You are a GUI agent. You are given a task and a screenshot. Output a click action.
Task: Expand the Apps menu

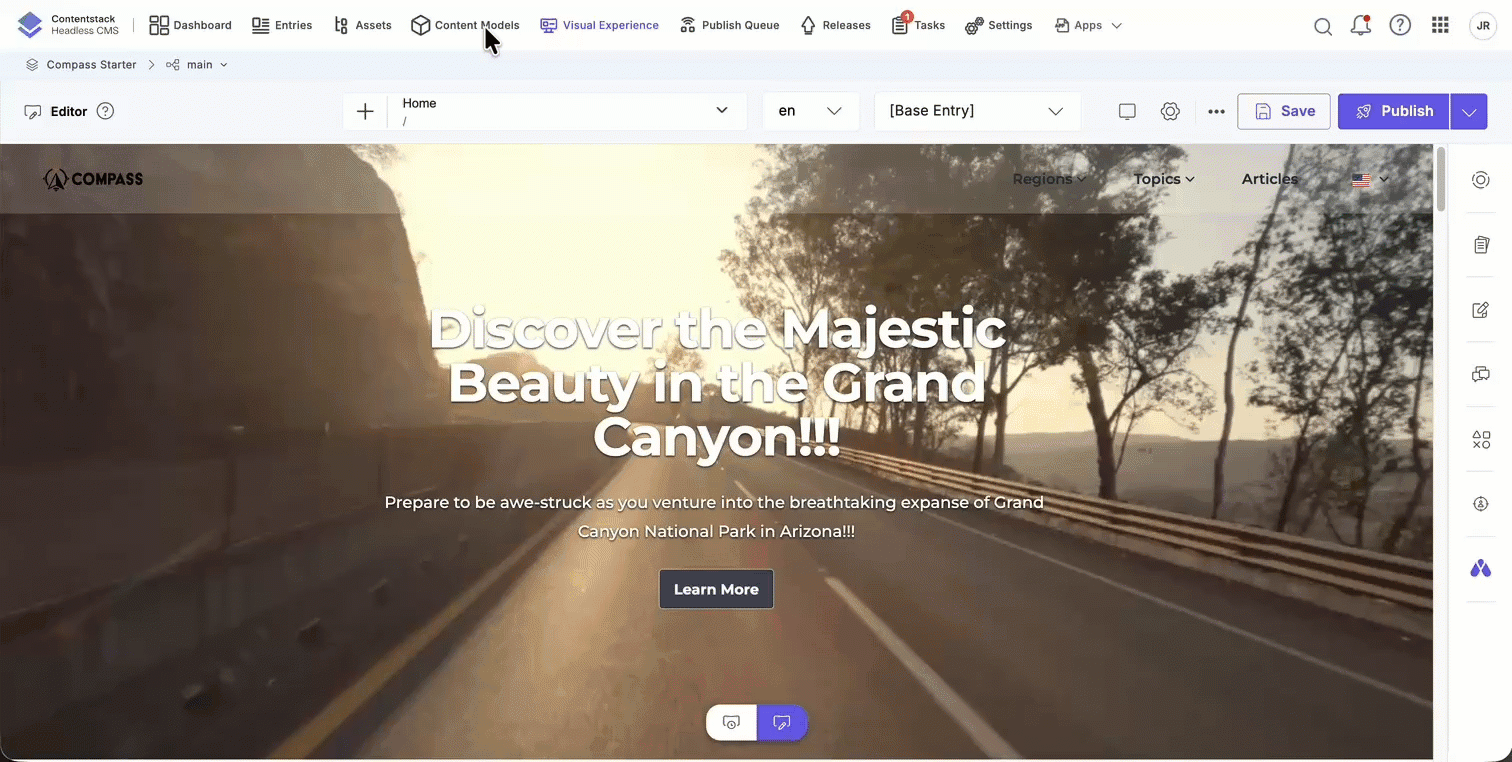(1088, 26)
